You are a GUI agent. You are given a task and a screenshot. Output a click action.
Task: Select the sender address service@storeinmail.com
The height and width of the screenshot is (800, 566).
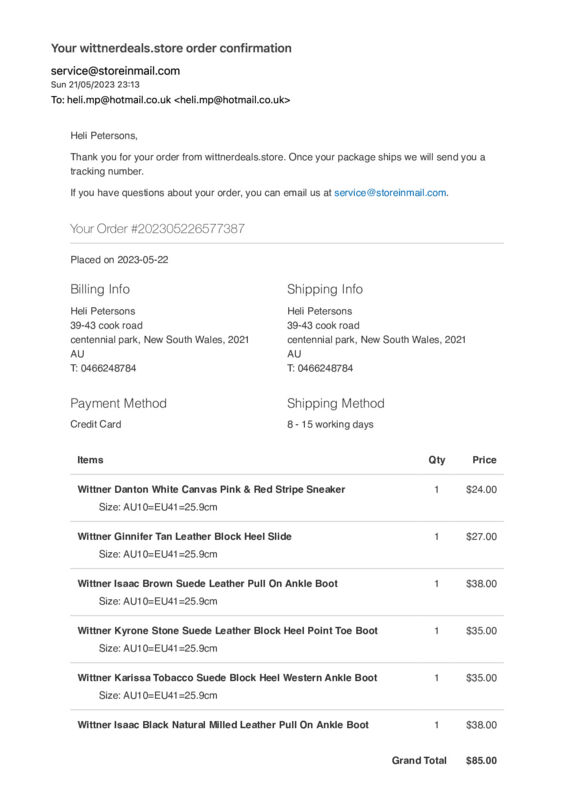pyautogui.click(x=115, y=71)
